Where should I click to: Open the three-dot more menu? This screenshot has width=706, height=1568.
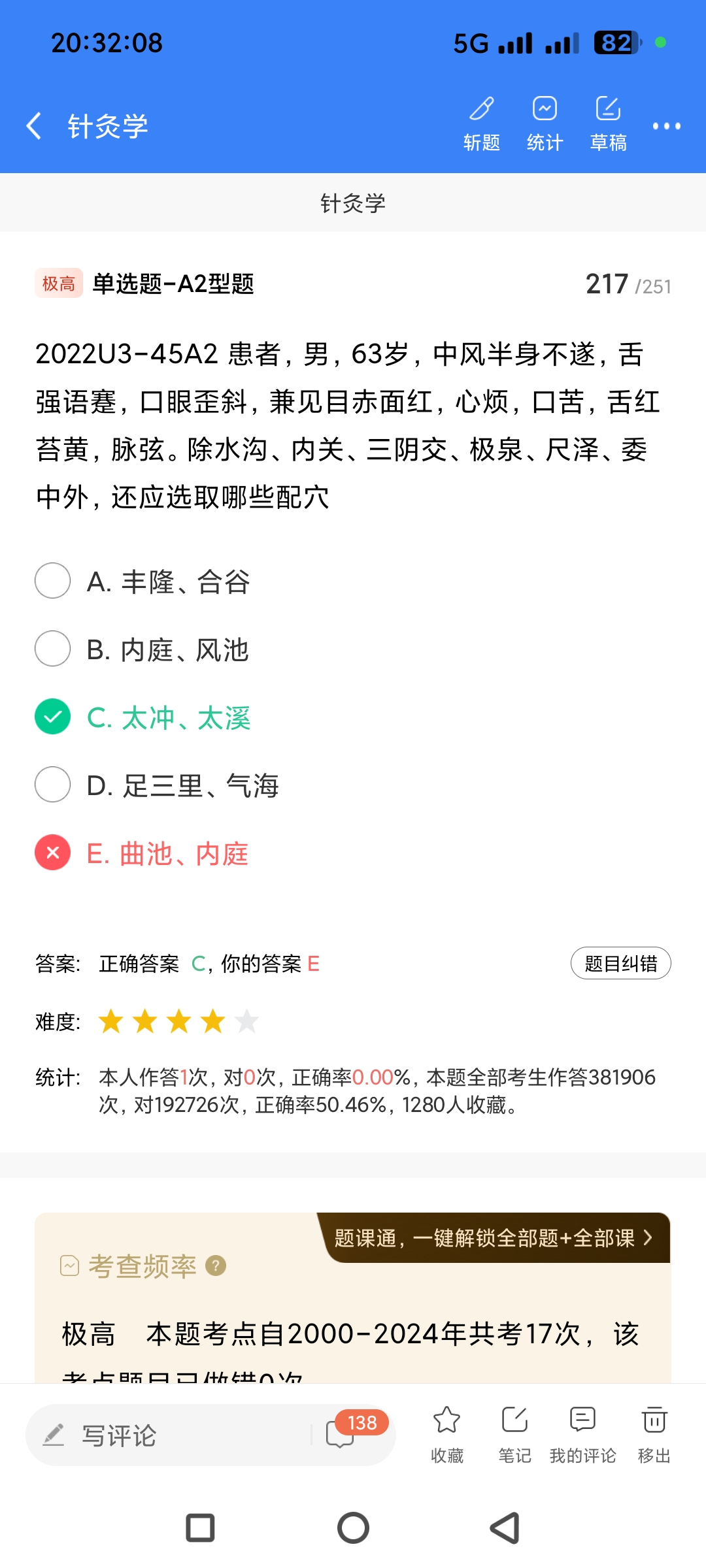[x=667, y=126]
